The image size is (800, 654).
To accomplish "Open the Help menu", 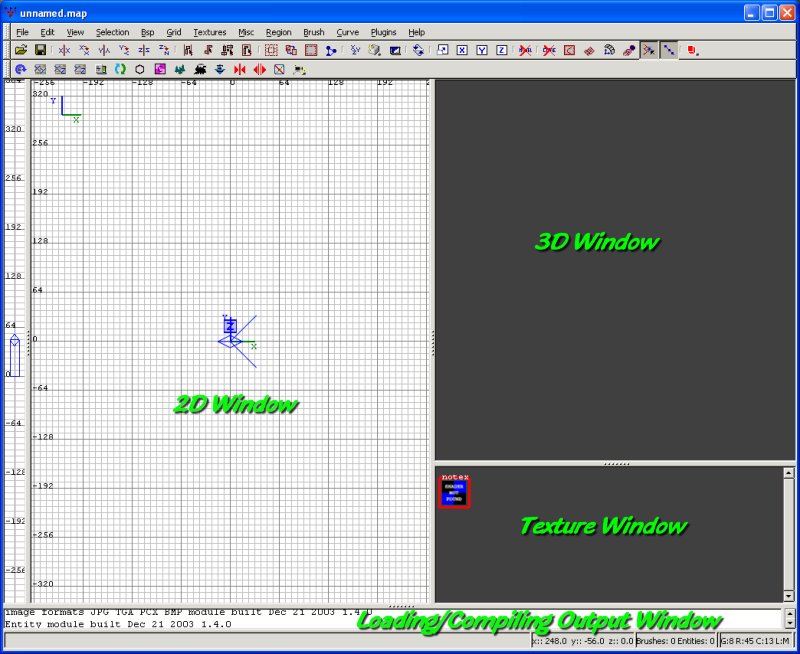I will tap(416, 32).
